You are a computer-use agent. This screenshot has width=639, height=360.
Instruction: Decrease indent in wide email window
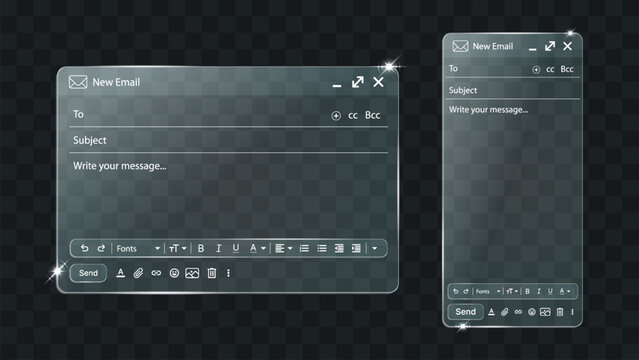pos(339,248)
